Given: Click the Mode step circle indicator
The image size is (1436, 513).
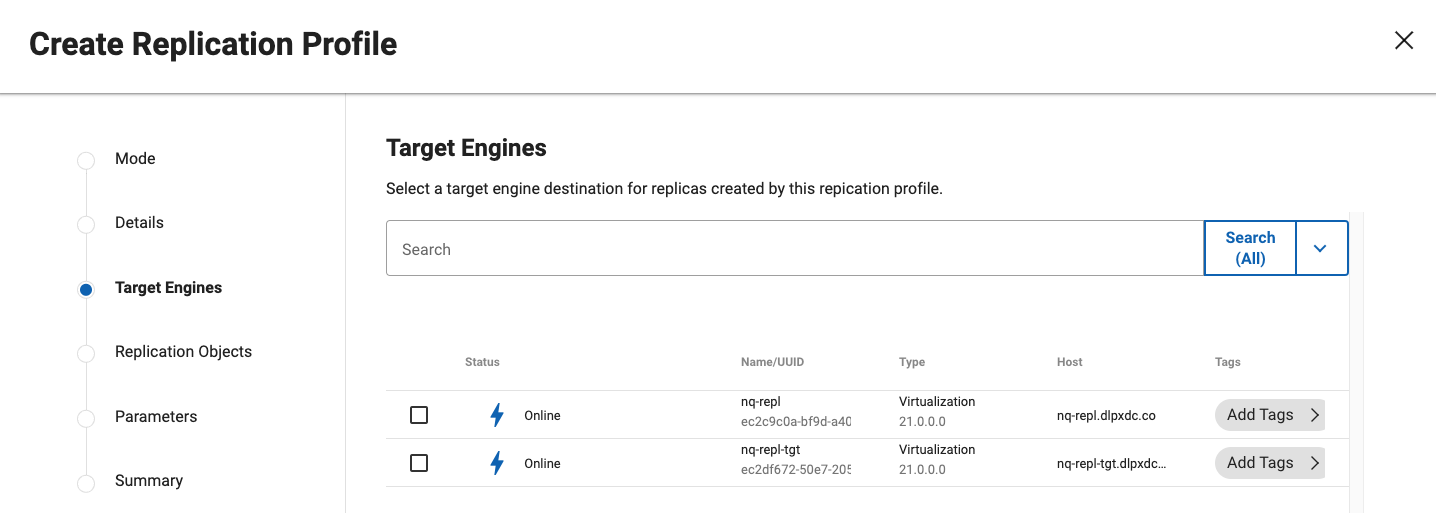Looking at the screenshot, I should [x=86, y=160].
